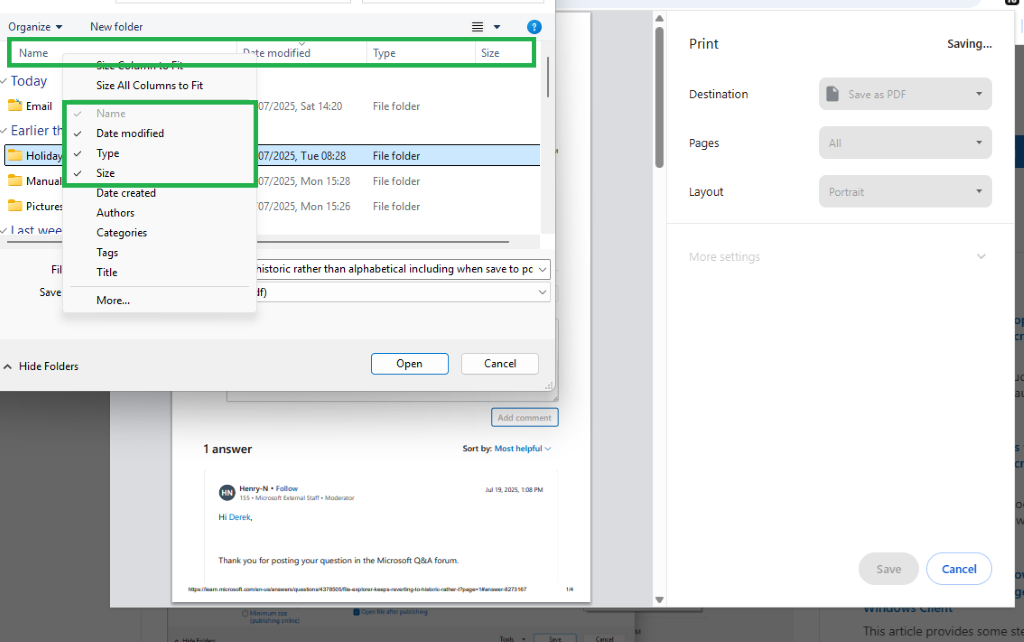Open the Save as type dropdown

tap(541, 292)
